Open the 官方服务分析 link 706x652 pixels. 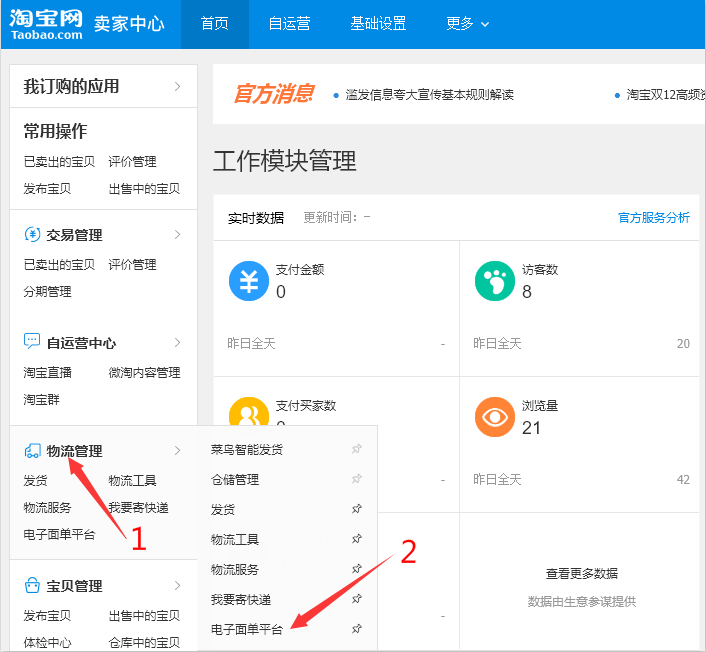pos(654,217)
